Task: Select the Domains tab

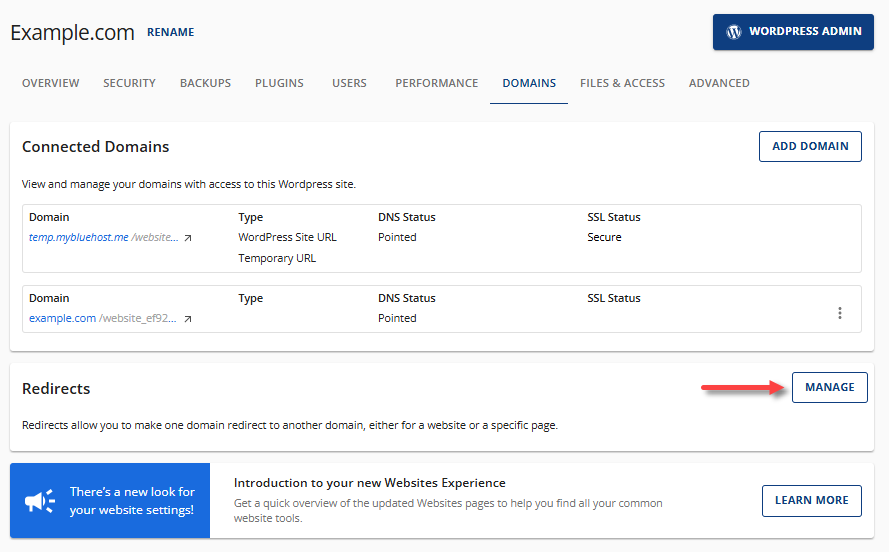Action: pos(529,83)
